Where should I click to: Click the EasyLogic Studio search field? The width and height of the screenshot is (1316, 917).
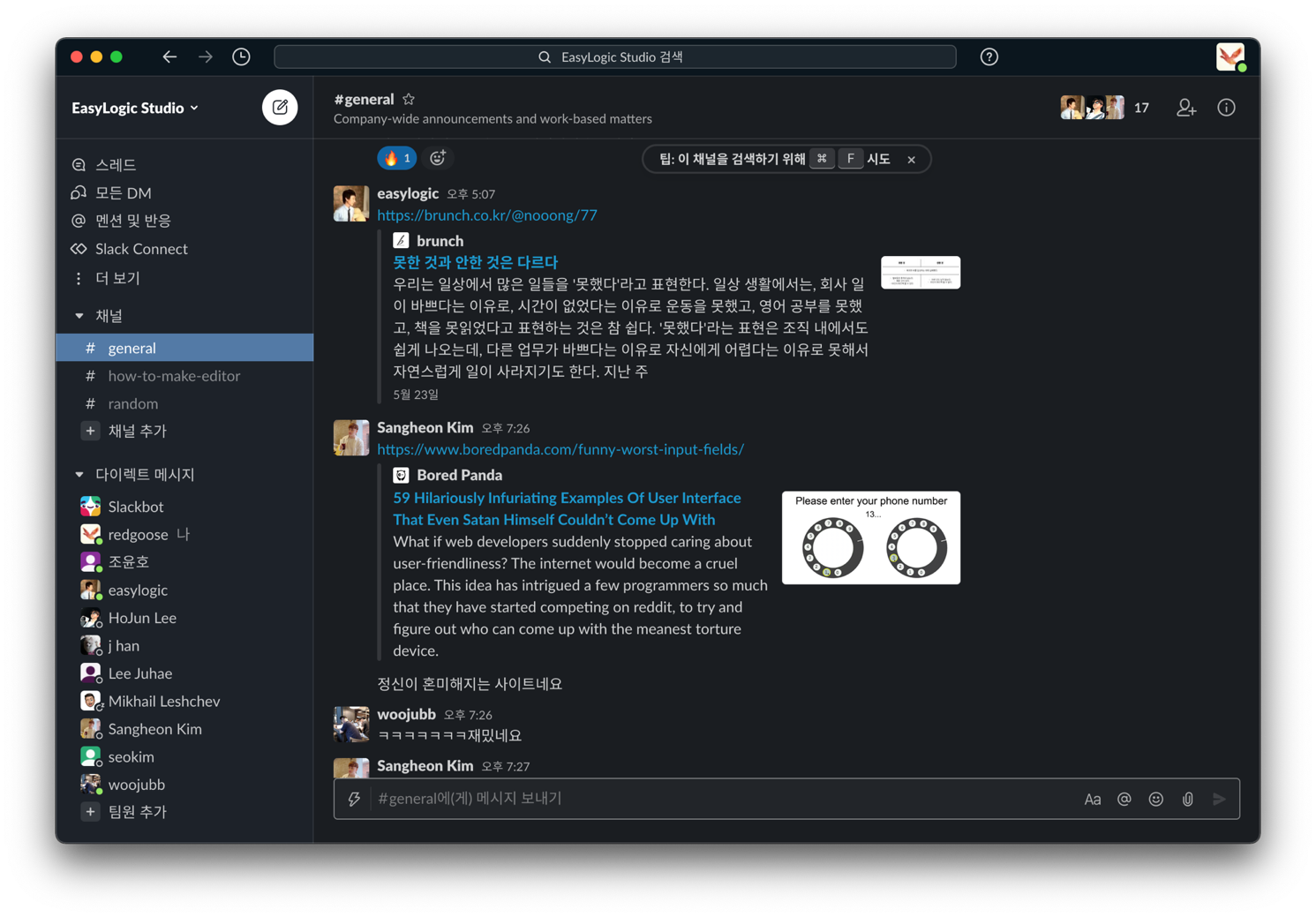[614, 56]
